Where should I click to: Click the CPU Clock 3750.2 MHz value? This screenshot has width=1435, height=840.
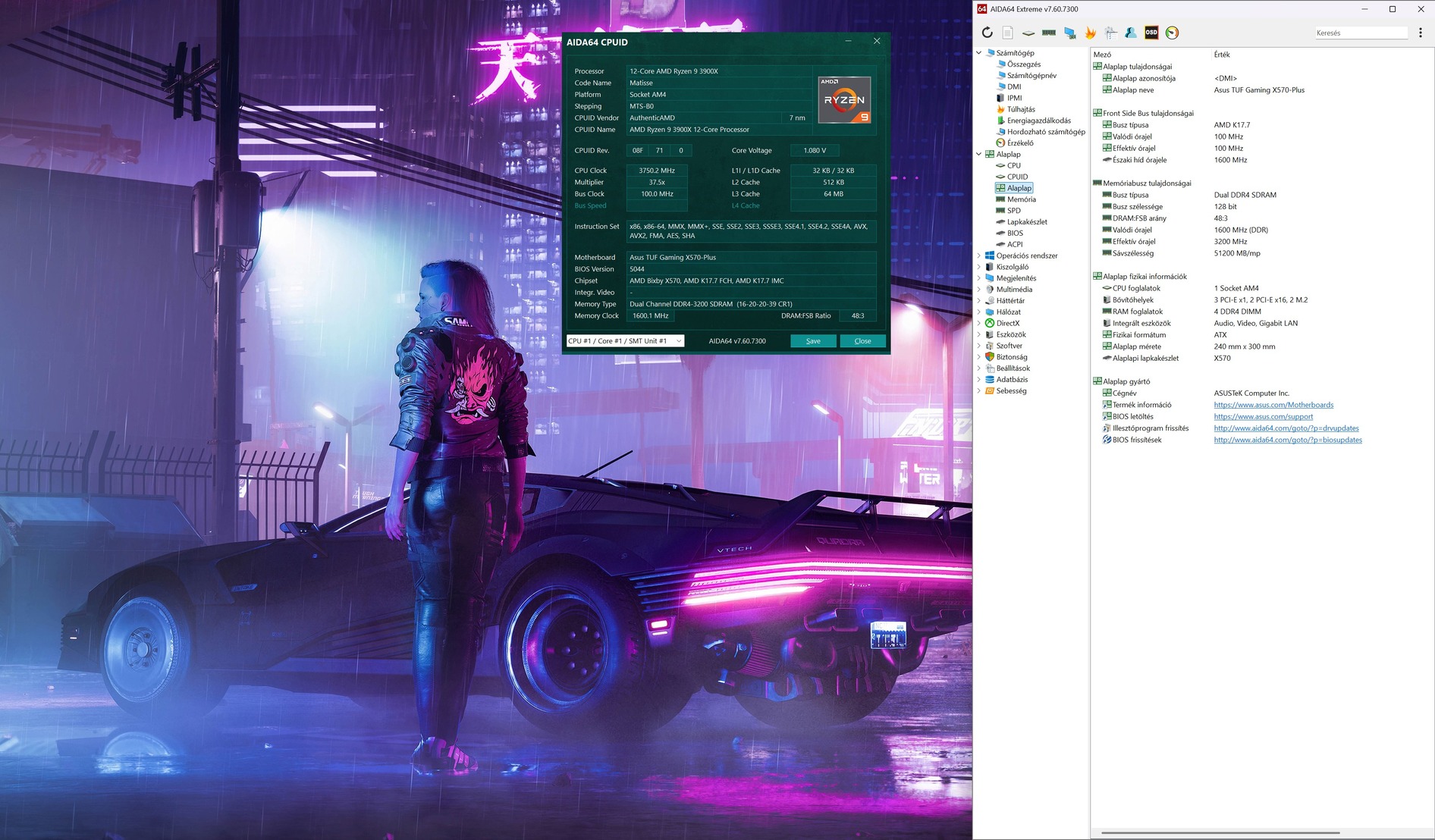(x=657, y=171)
